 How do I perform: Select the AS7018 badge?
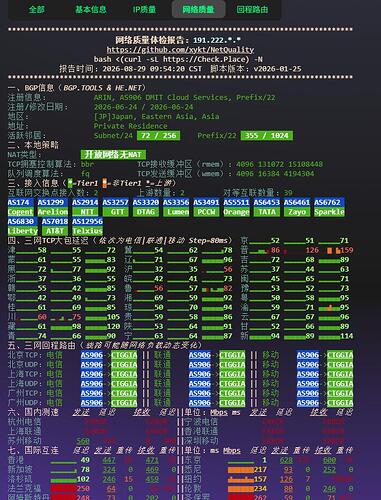pos(55,221)
